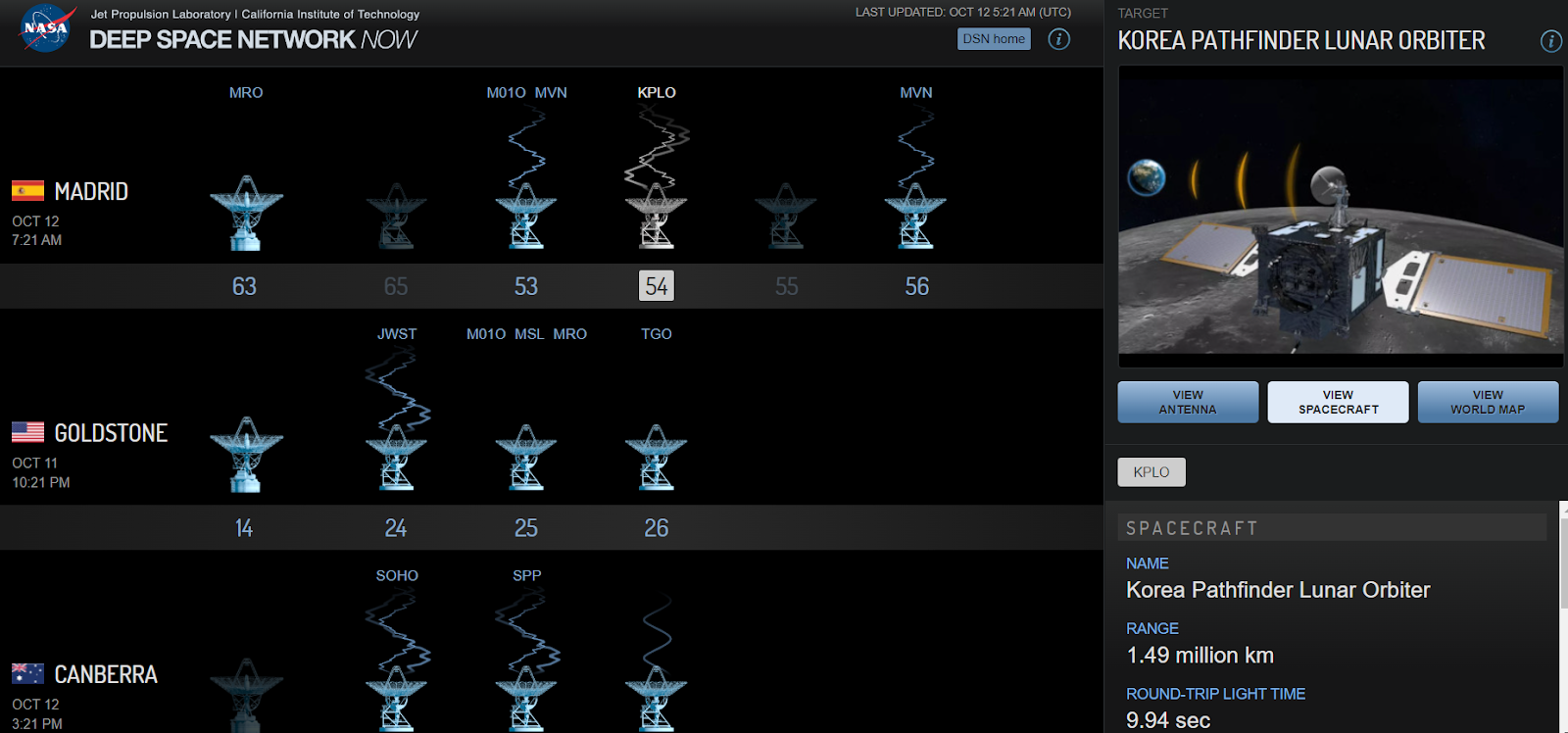1568x733 pixels.
Task: Click antenna number 25
Action: (526, 528)
